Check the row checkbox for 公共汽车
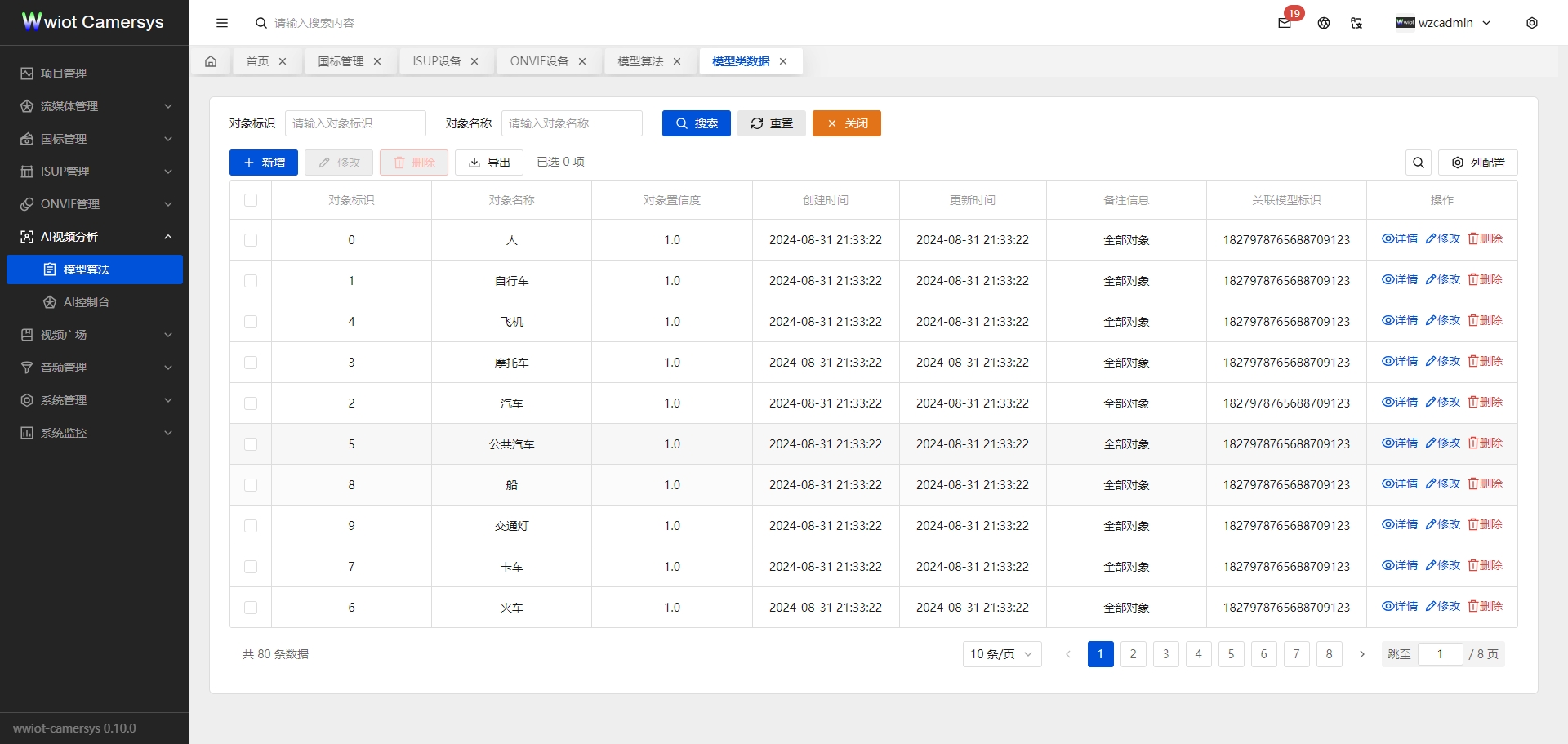The image size is (1568, 744). (x=251, y=443)
